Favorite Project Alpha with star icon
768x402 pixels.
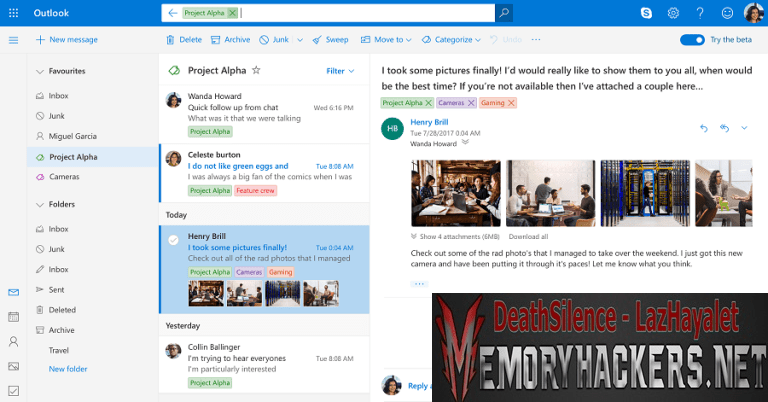click(256, 71)
